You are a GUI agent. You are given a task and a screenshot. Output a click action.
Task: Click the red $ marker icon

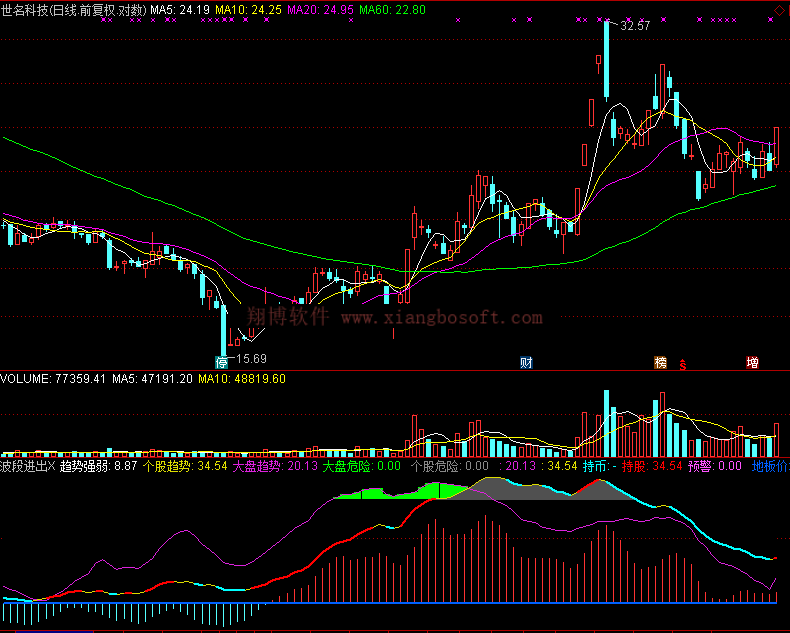tap(683, 364)
